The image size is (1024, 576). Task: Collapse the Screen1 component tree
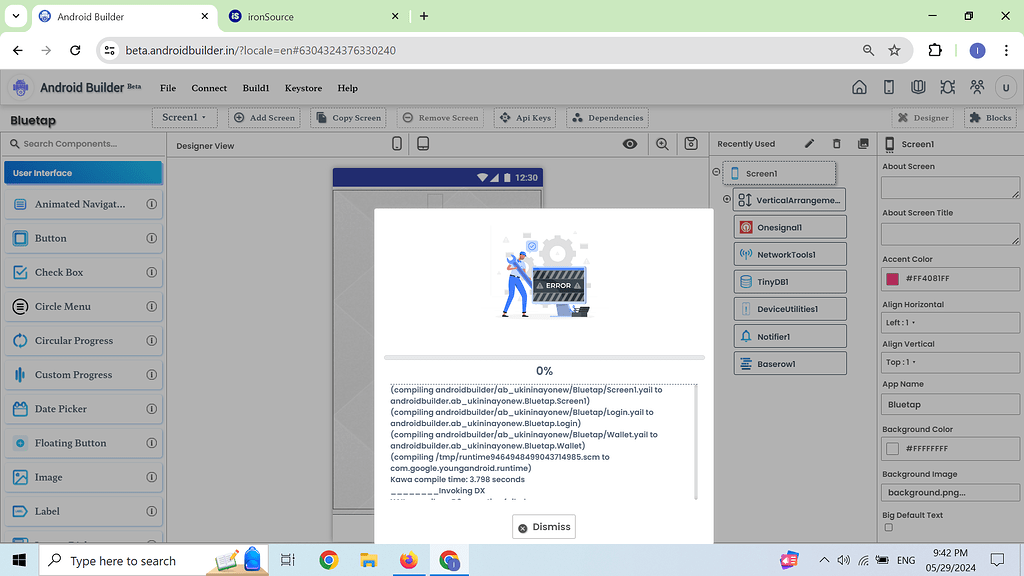tap(716, 171)
